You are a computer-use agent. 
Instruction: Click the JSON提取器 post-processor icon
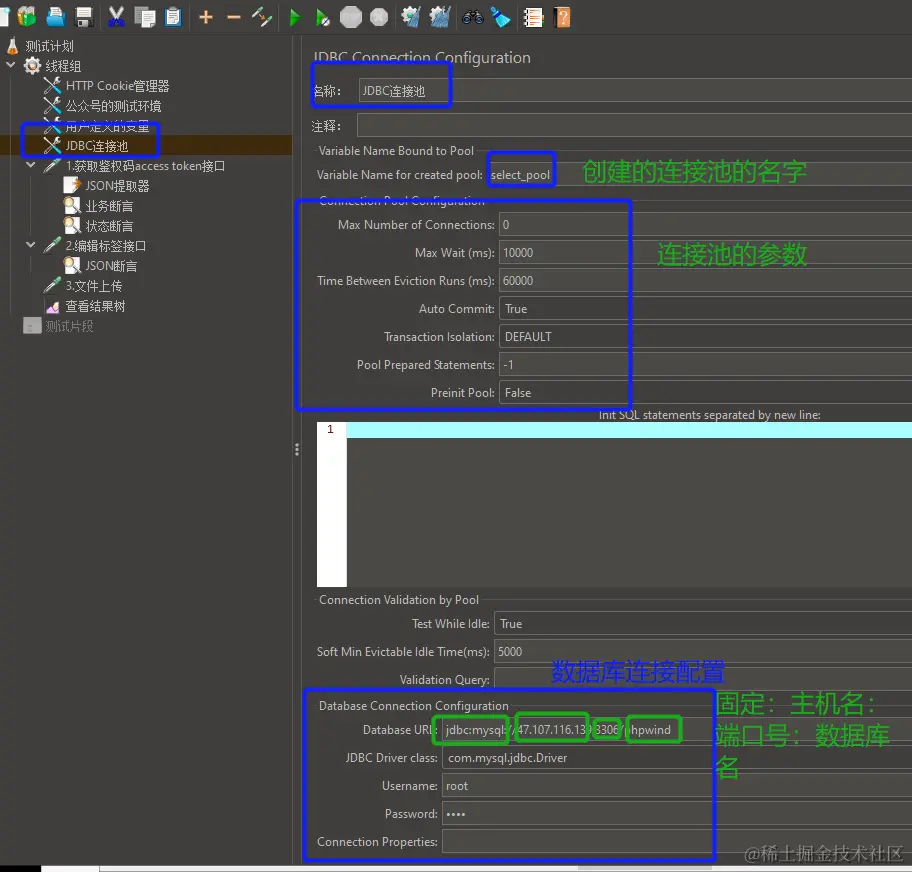coord(72,186)
